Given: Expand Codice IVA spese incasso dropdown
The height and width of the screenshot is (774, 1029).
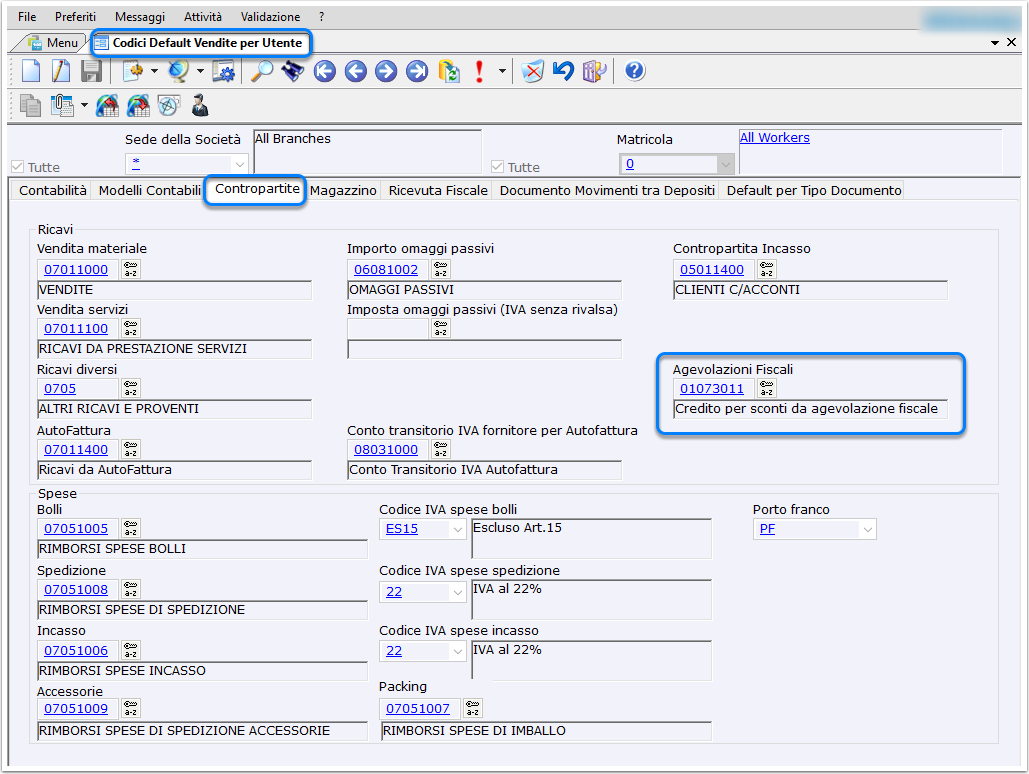Looking at the screenshot, I should 457,651.
